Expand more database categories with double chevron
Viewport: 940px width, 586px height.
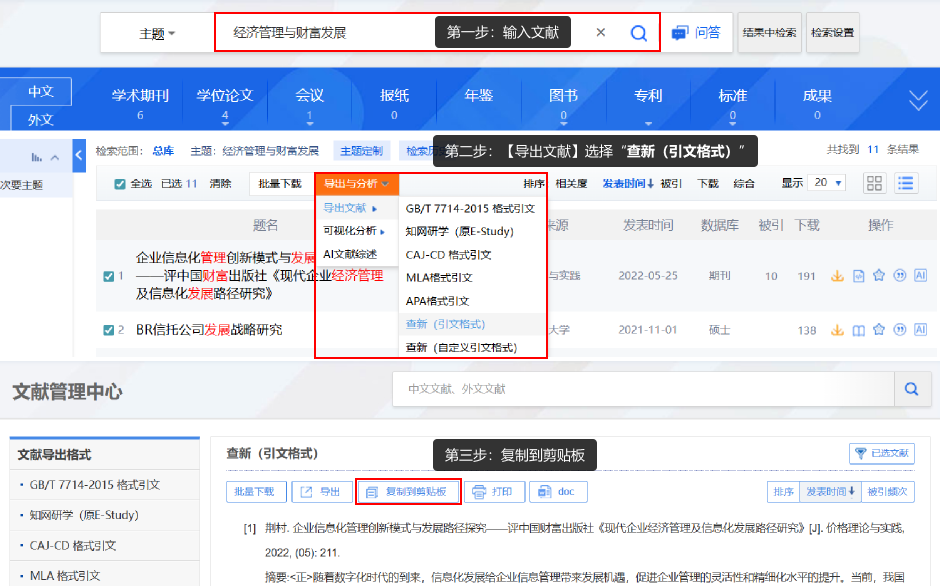tap(917, 100)
